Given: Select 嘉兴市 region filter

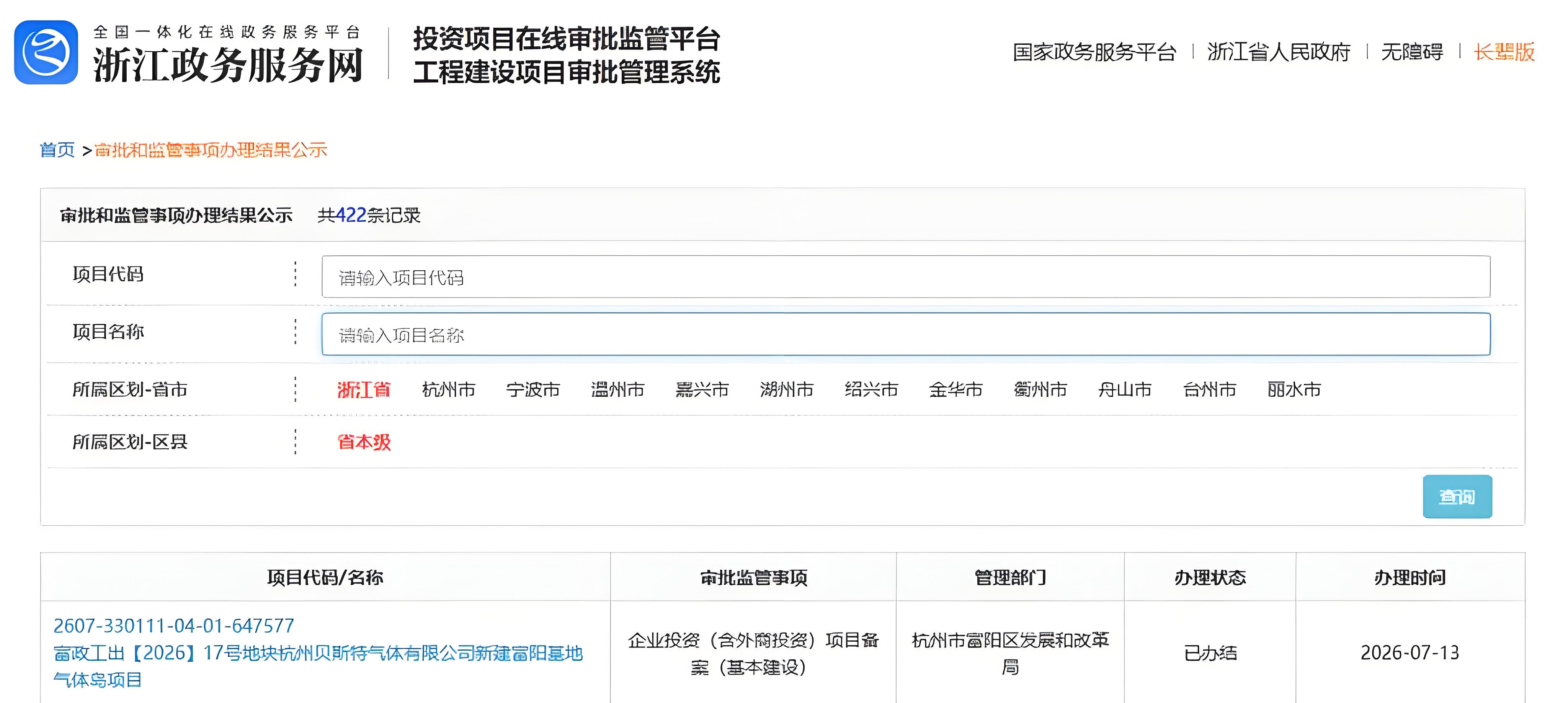Looking at the screenshot, I should 702,389.
